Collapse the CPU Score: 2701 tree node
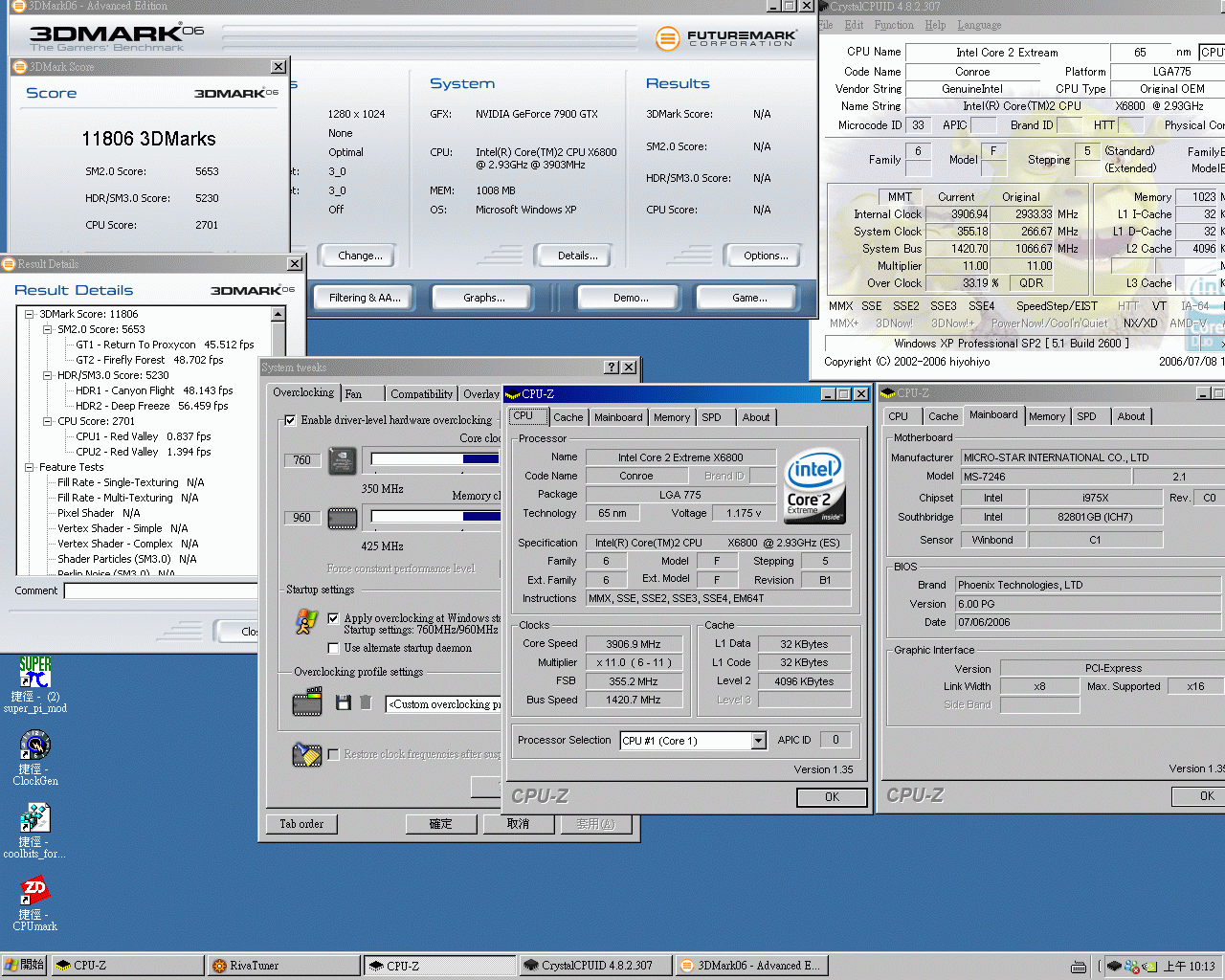 47,421
